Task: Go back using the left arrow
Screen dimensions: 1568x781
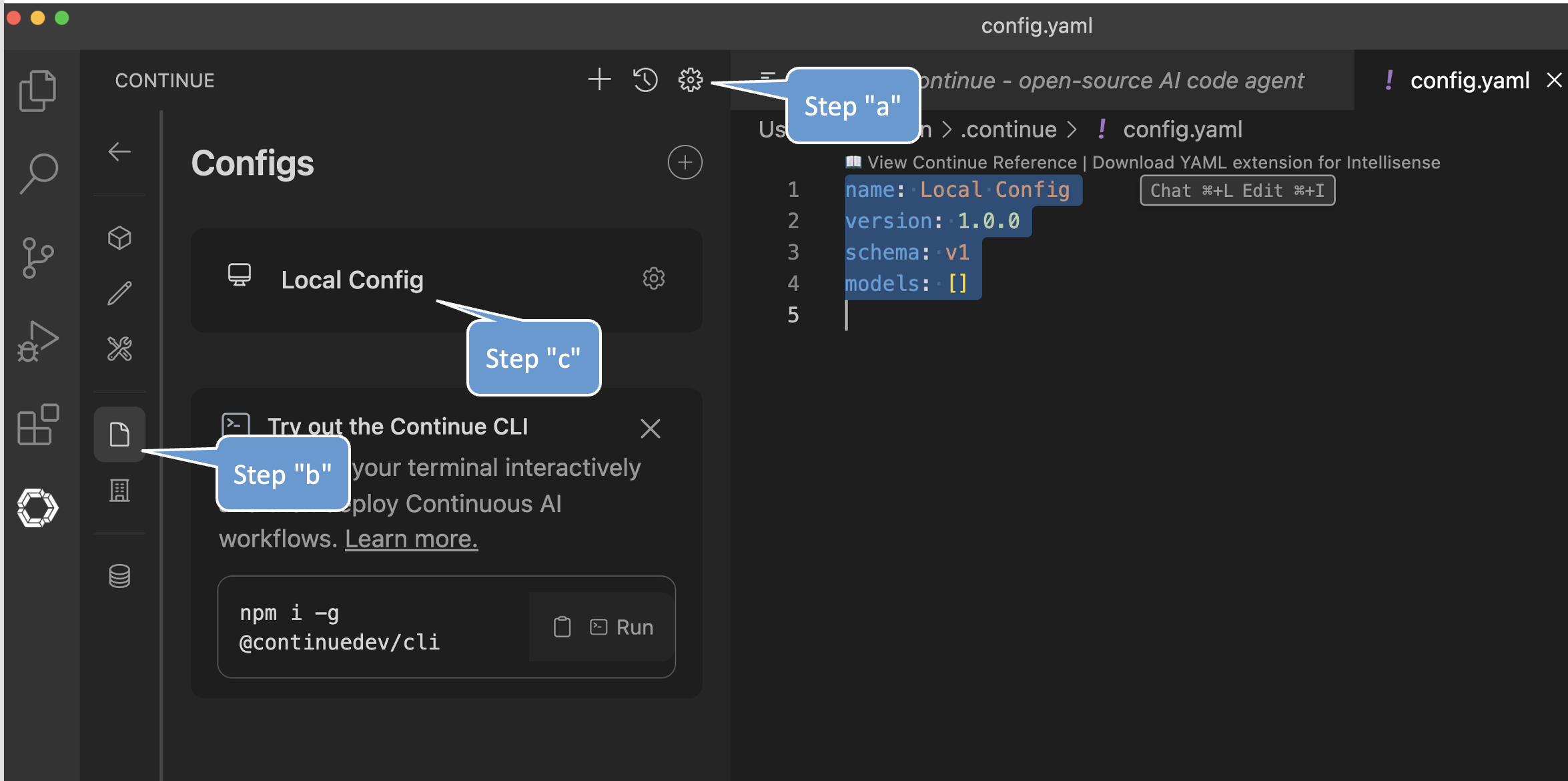Action: coord(119,152)
